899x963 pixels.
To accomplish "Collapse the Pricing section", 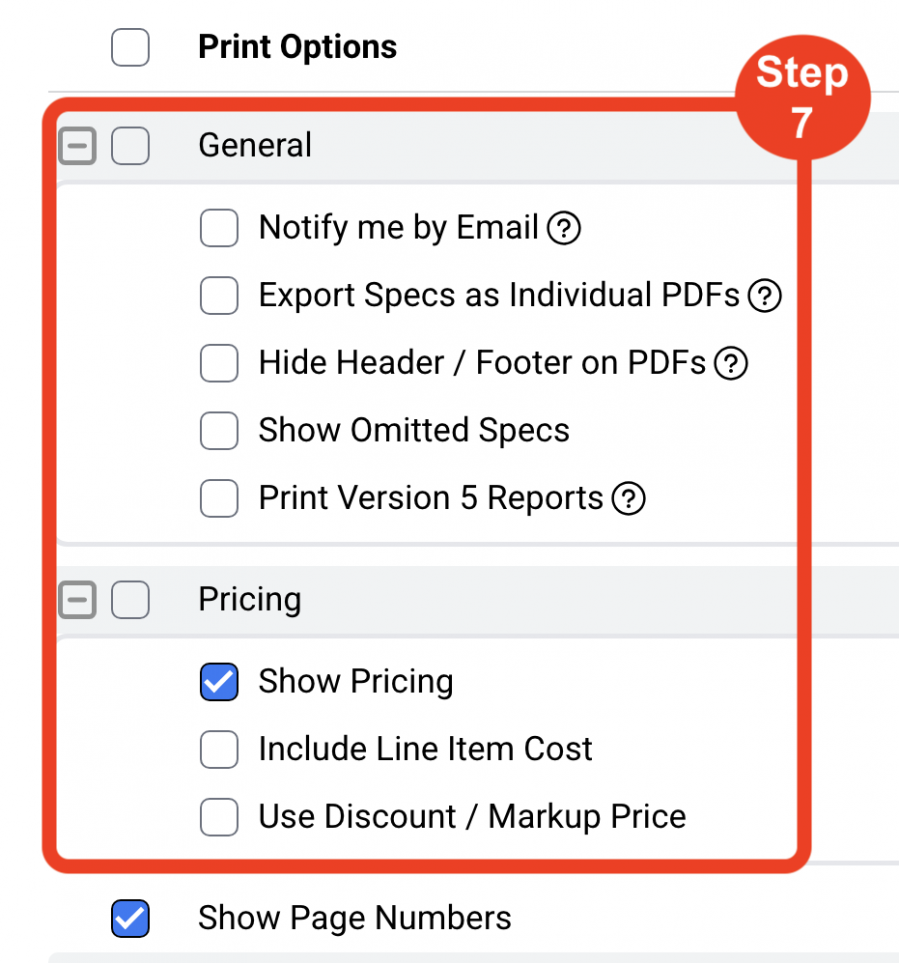I will click(x=78, y=601).
